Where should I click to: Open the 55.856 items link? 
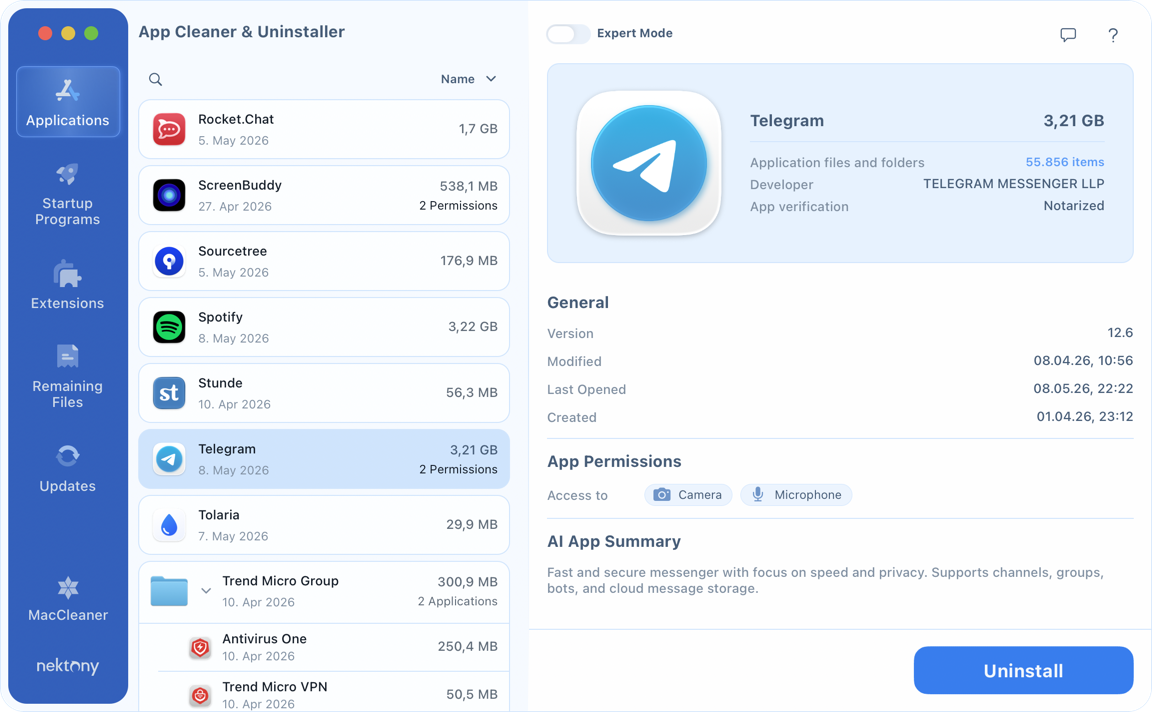click(x=1065, y=162)
